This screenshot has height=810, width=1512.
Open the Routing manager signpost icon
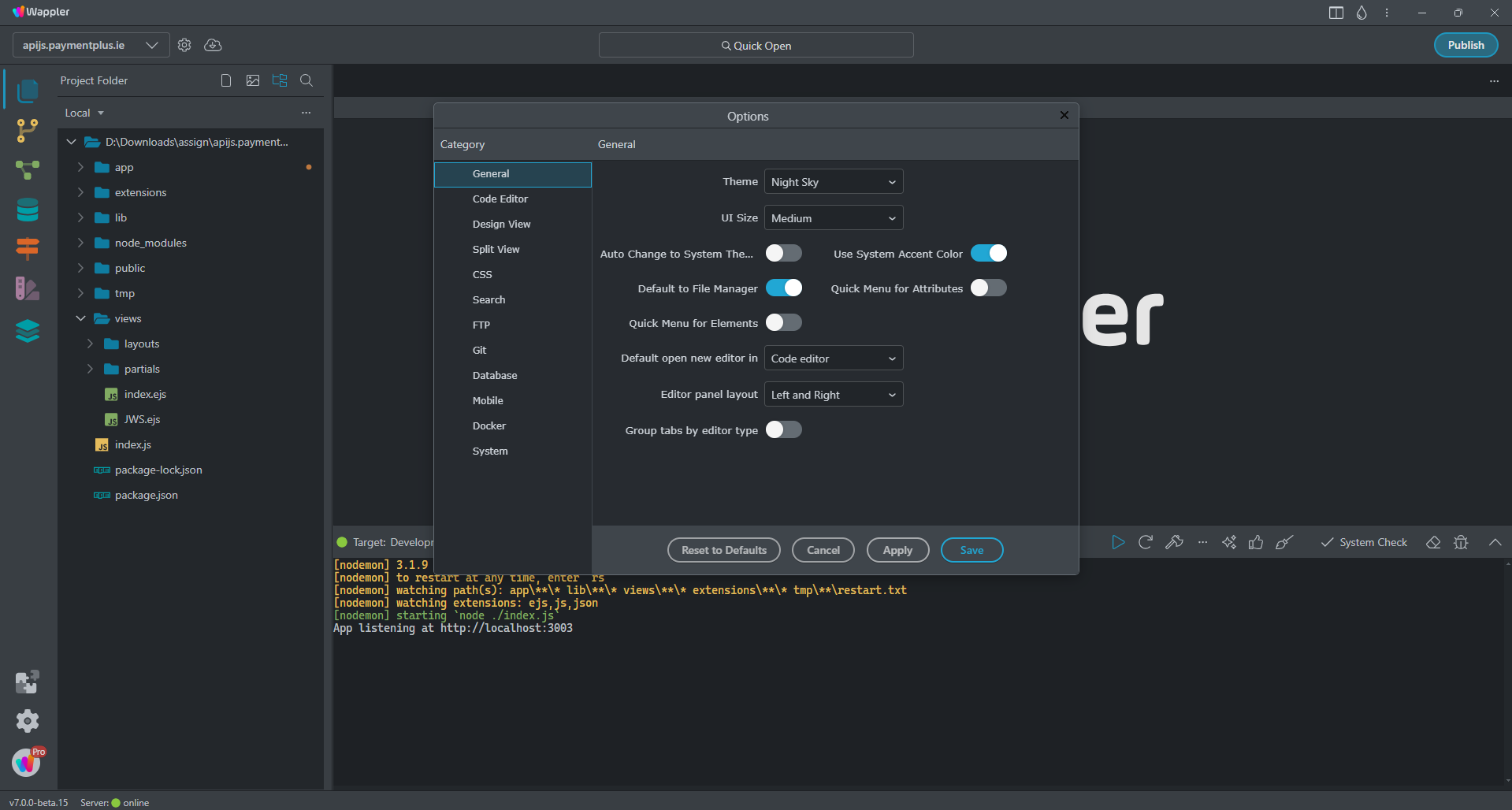click(x=28, y=249)
